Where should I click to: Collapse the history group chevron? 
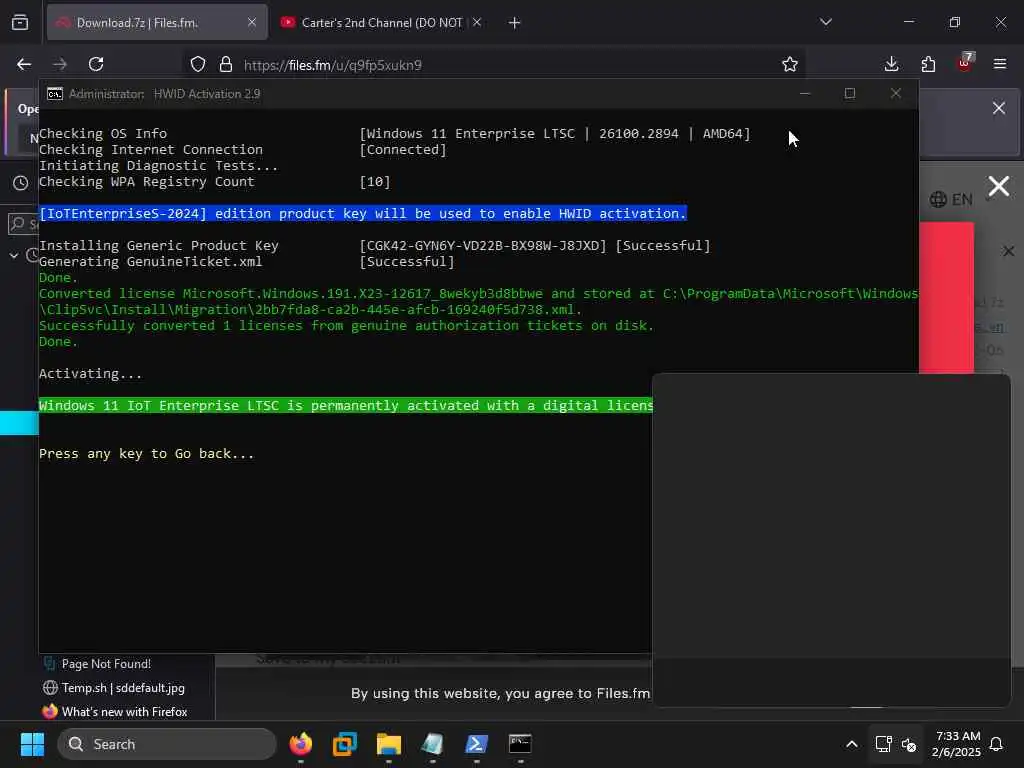point(14,255)
